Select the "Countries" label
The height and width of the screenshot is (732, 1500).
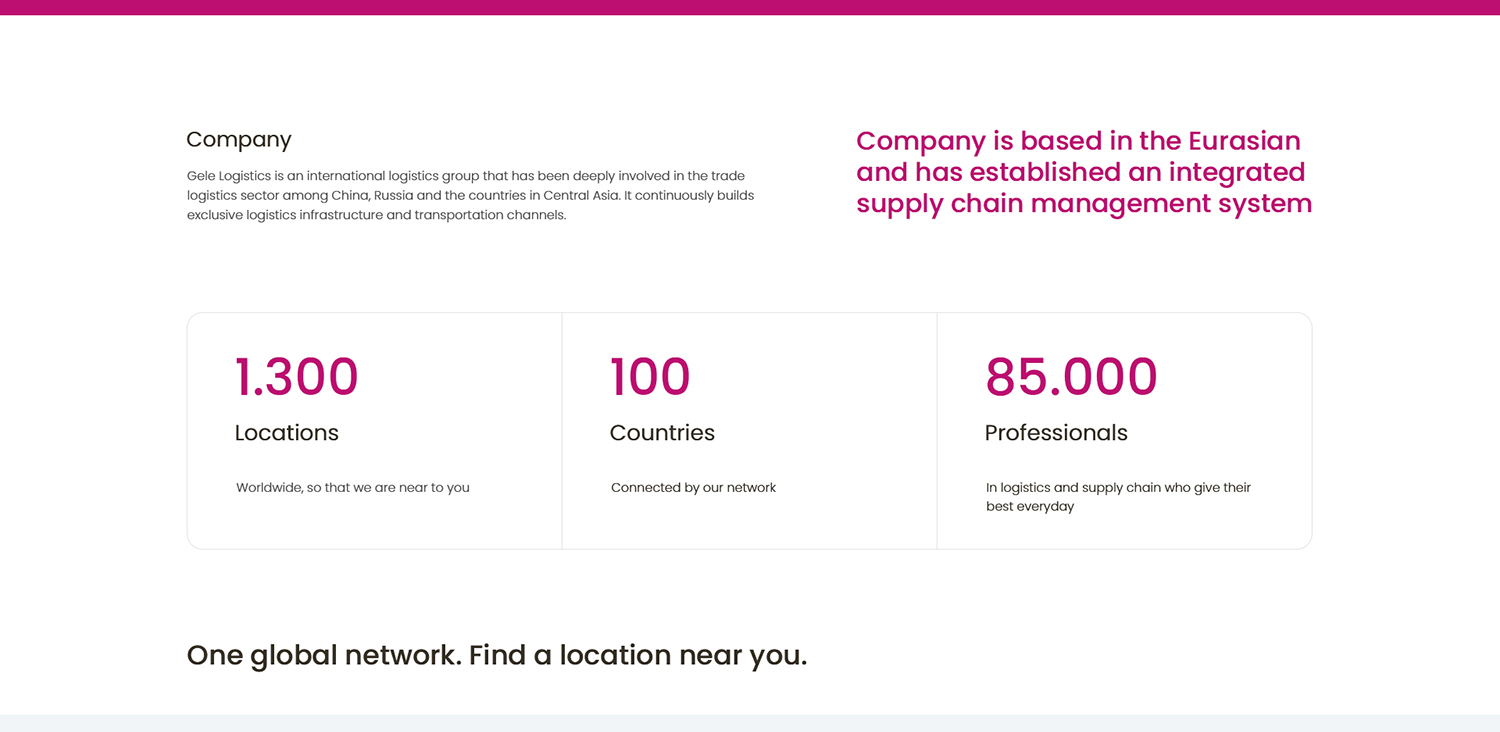(x=662, y=433)
